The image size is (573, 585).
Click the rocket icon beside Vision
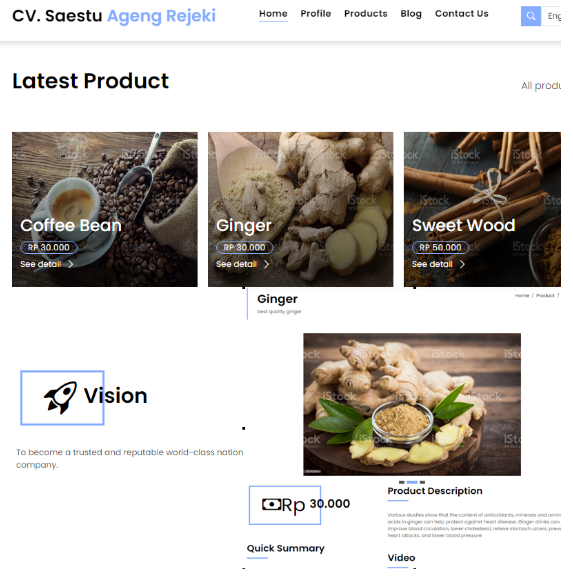click(x=60, y=397)
